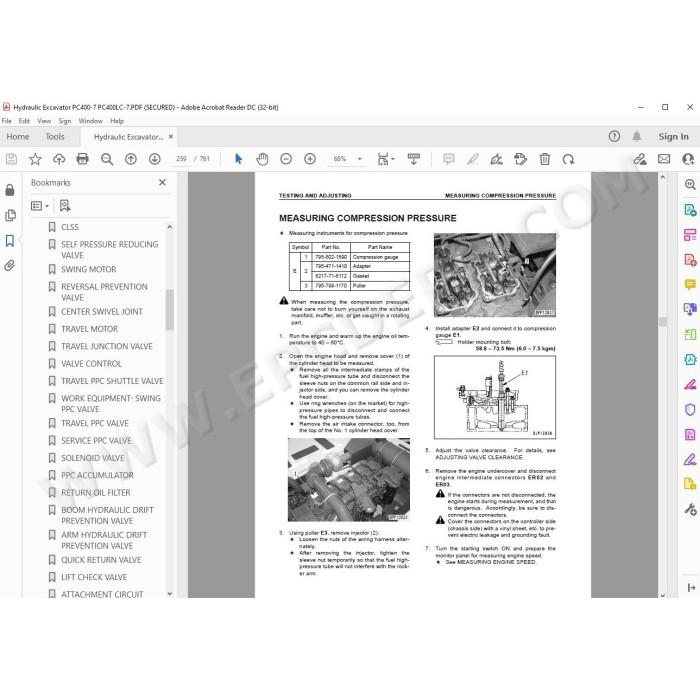Viewport: 700px width, 700px height.
Task: Open the LIFT CHECK VALVE bookmark
Action: [x=94, y=577]
